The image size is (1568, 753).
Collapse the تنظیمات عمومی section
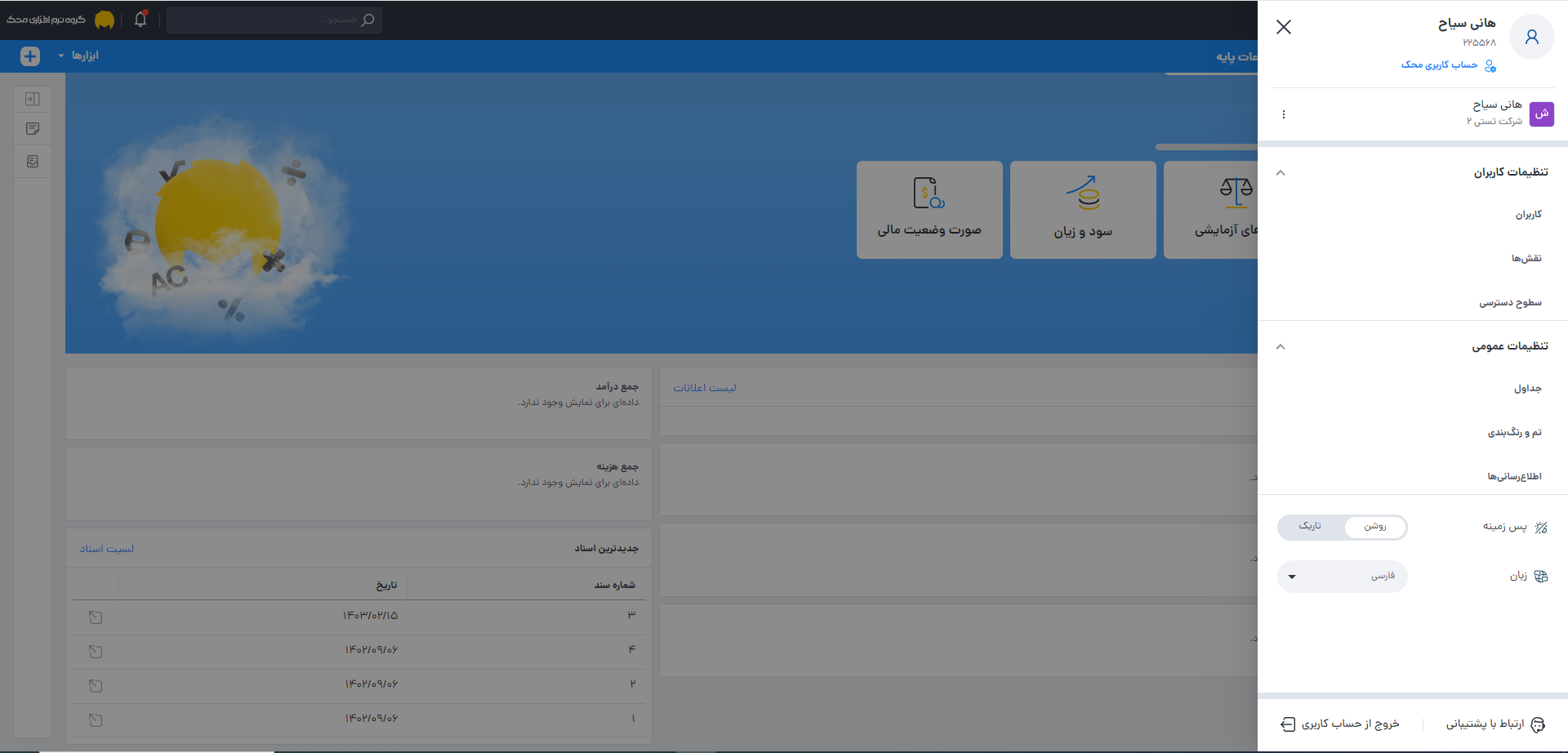[1281, 346]
